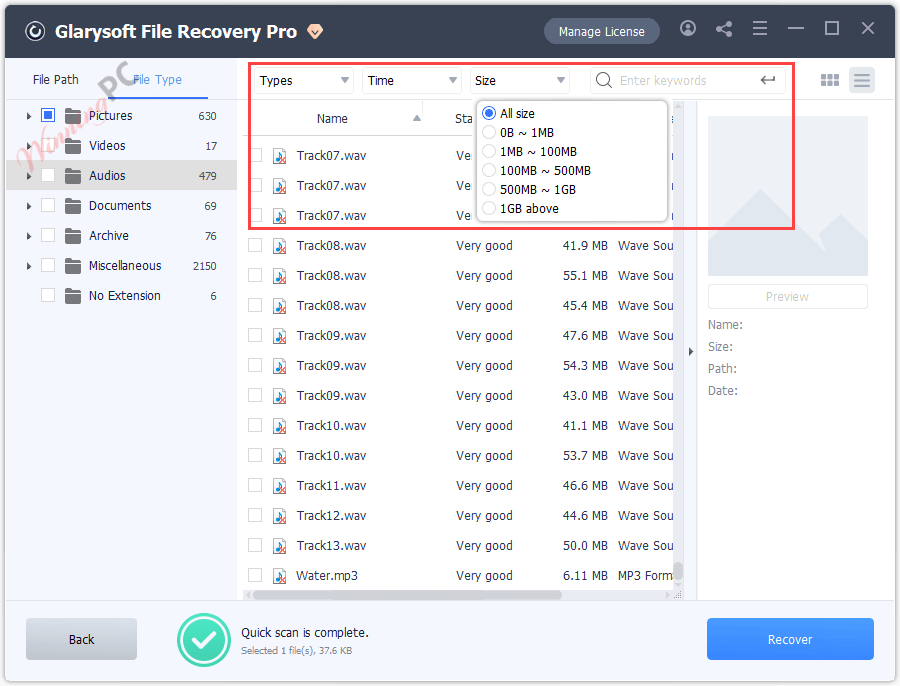Expand the Miscellaneous tree node

pyautogui.click(x=29, y=266)
